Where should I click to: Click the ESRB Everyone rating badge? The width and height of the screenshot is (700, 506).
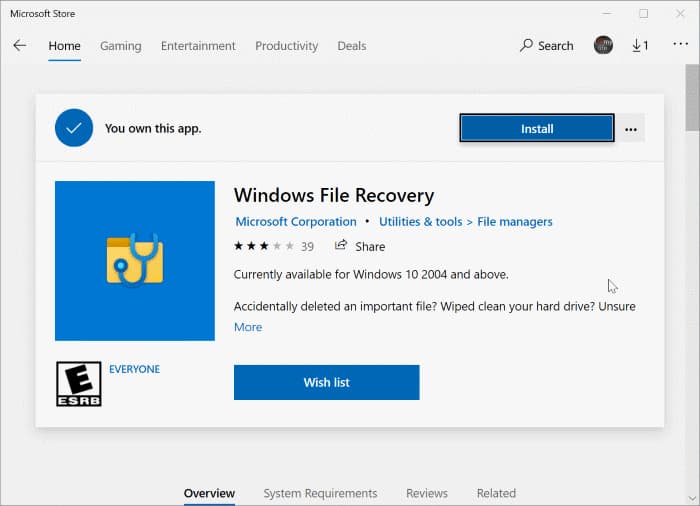click(79, 384)
